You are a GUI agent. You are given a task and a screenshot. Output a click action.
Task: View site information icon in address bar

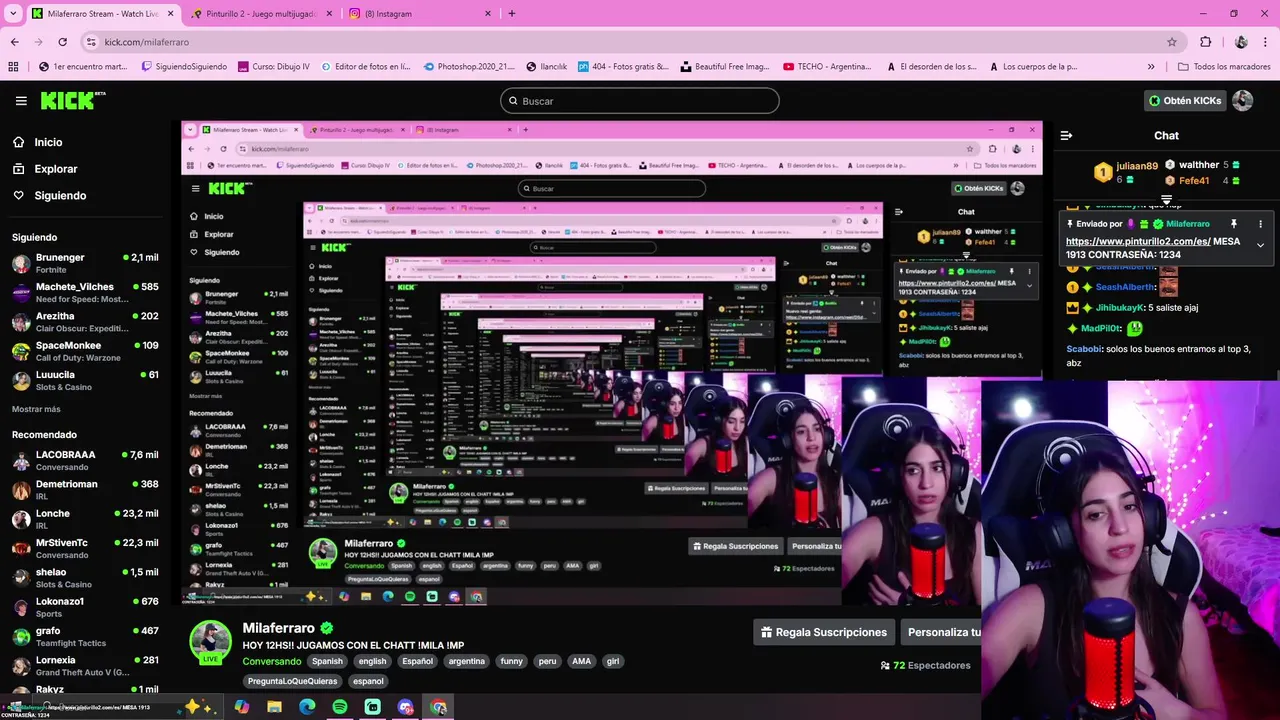click(x=91, y=42)
